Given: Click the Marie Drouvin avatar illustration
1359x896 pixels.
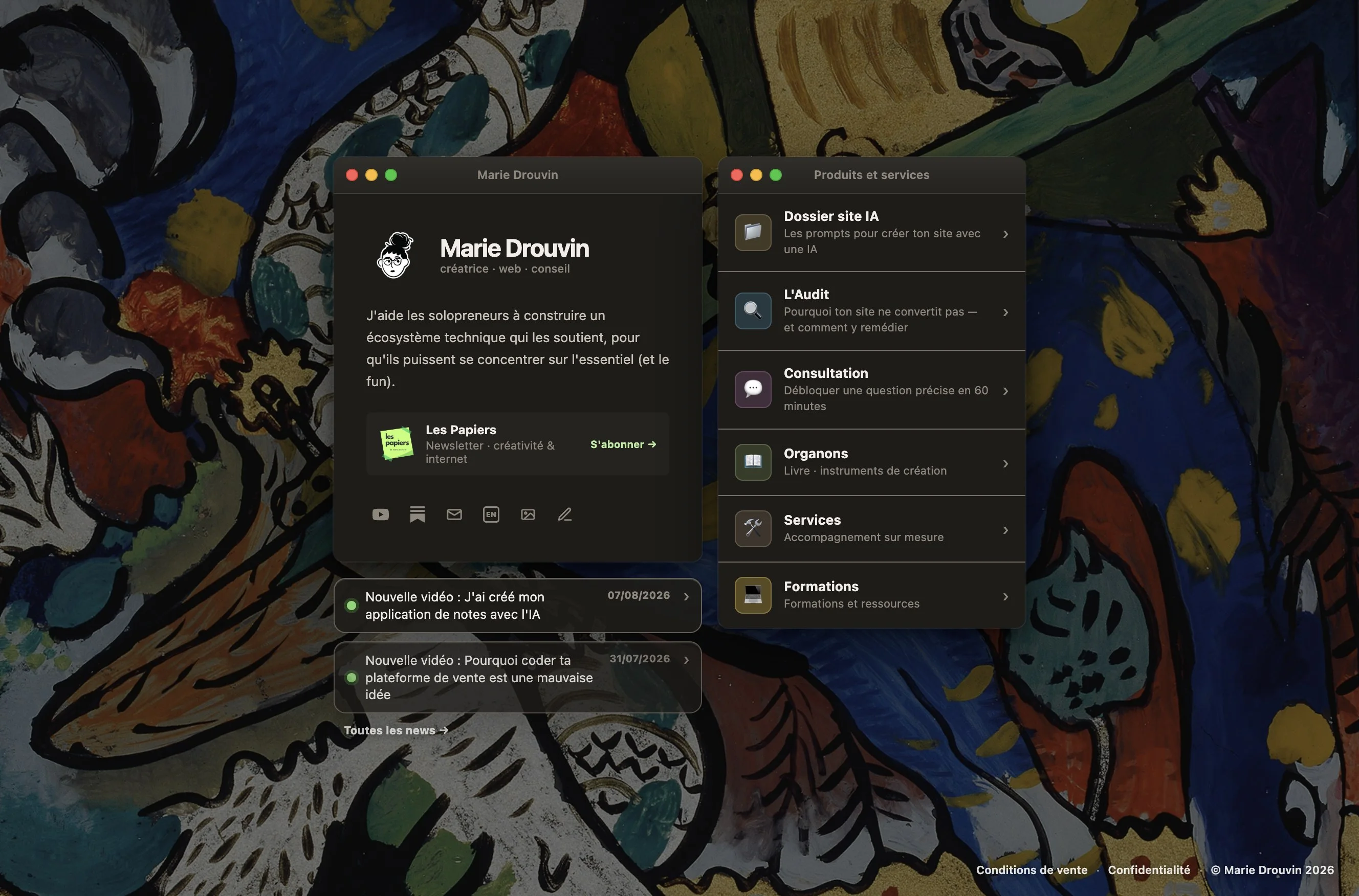Looking at the screenshot, I should [x=395, y=255].
